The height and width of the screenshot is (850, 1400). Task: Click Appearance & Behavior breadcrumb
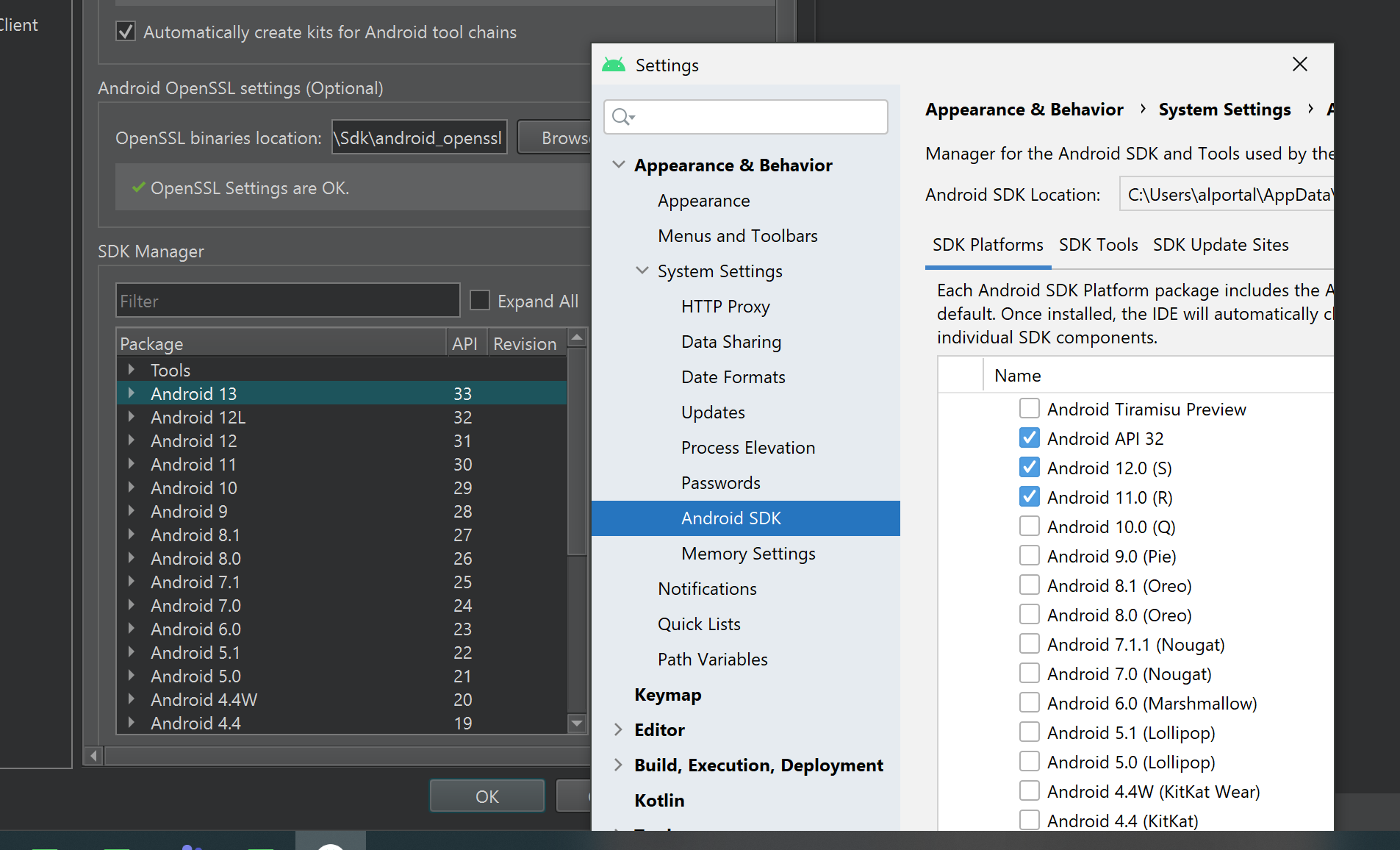(1024, 110)
